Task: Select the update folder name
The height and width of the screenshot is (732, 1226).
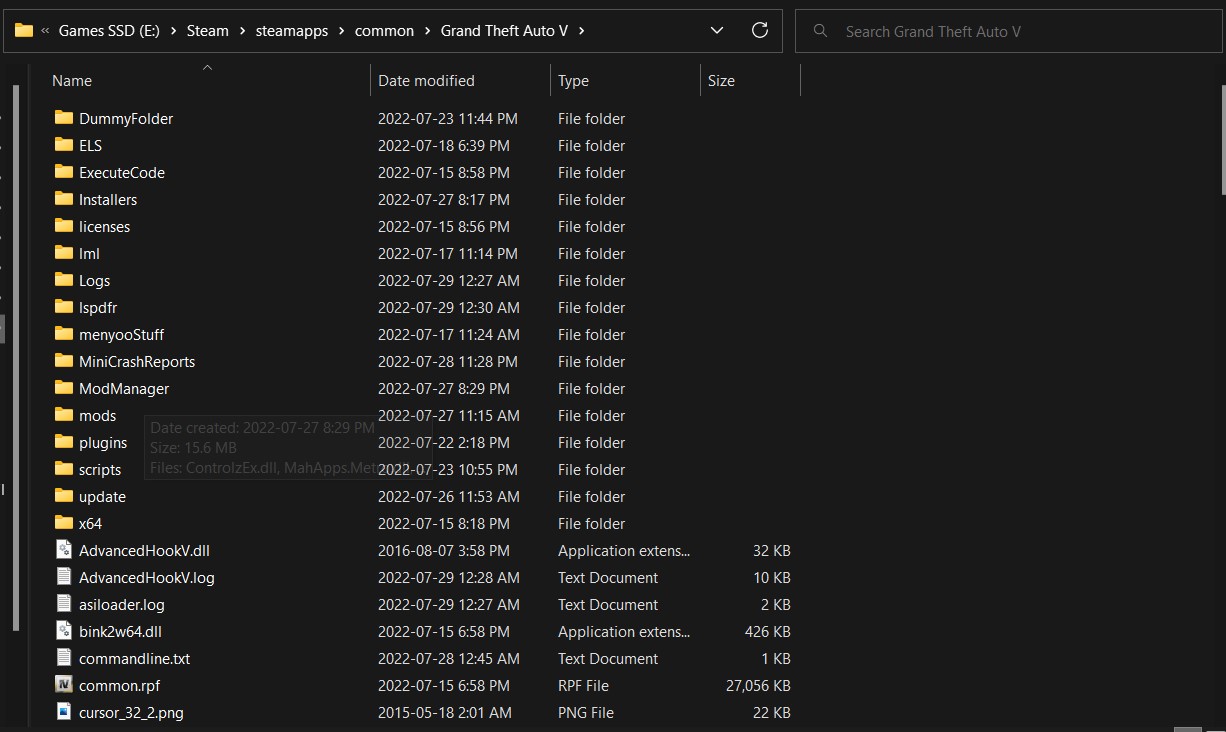Action: tap(102, 497)
